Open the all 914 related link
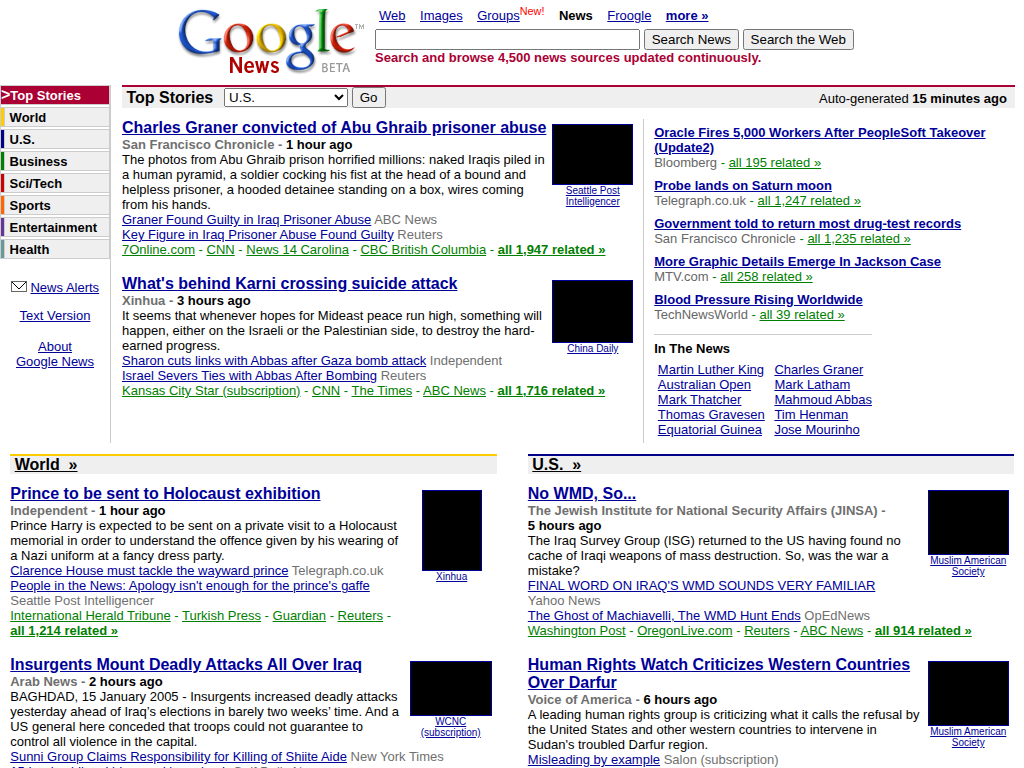Image resolution: width=1024 pixels, height=768 pixels. click(923, 631)
